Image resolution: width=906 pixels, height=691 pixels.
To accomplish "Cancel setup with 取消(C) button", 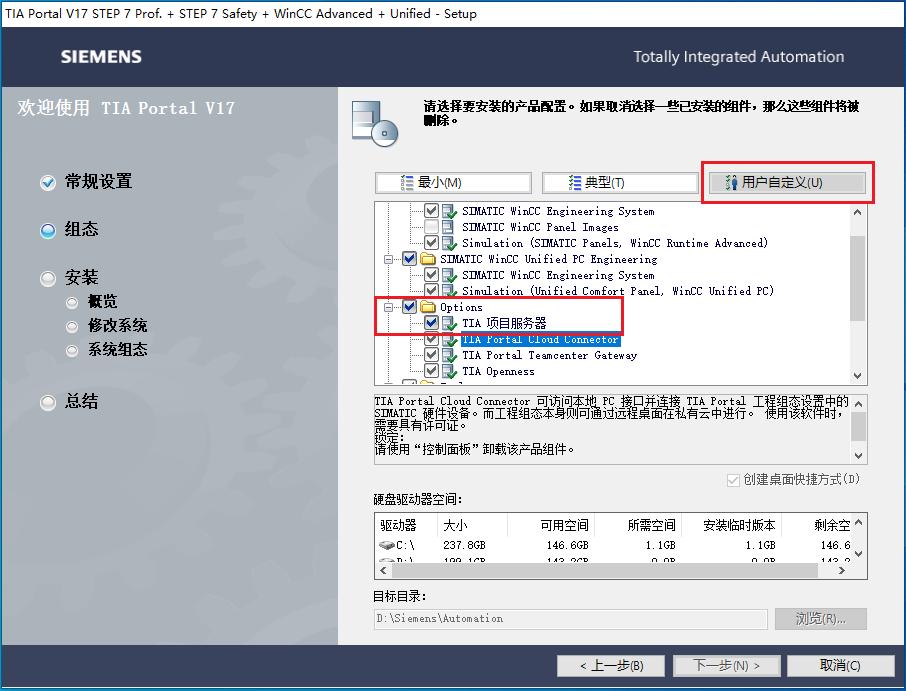I will [x=841, y=666].
